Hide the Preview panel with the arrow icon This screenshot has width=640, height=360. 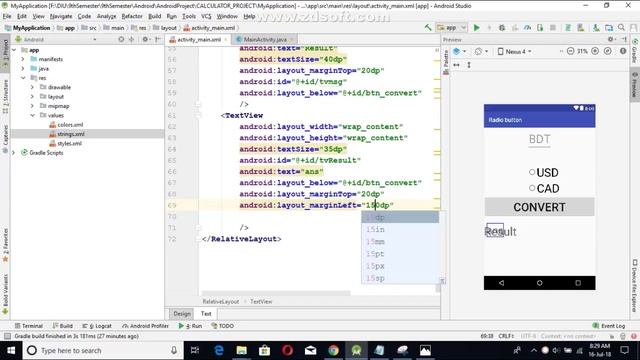pyautogui.click(x=624, y=39)
